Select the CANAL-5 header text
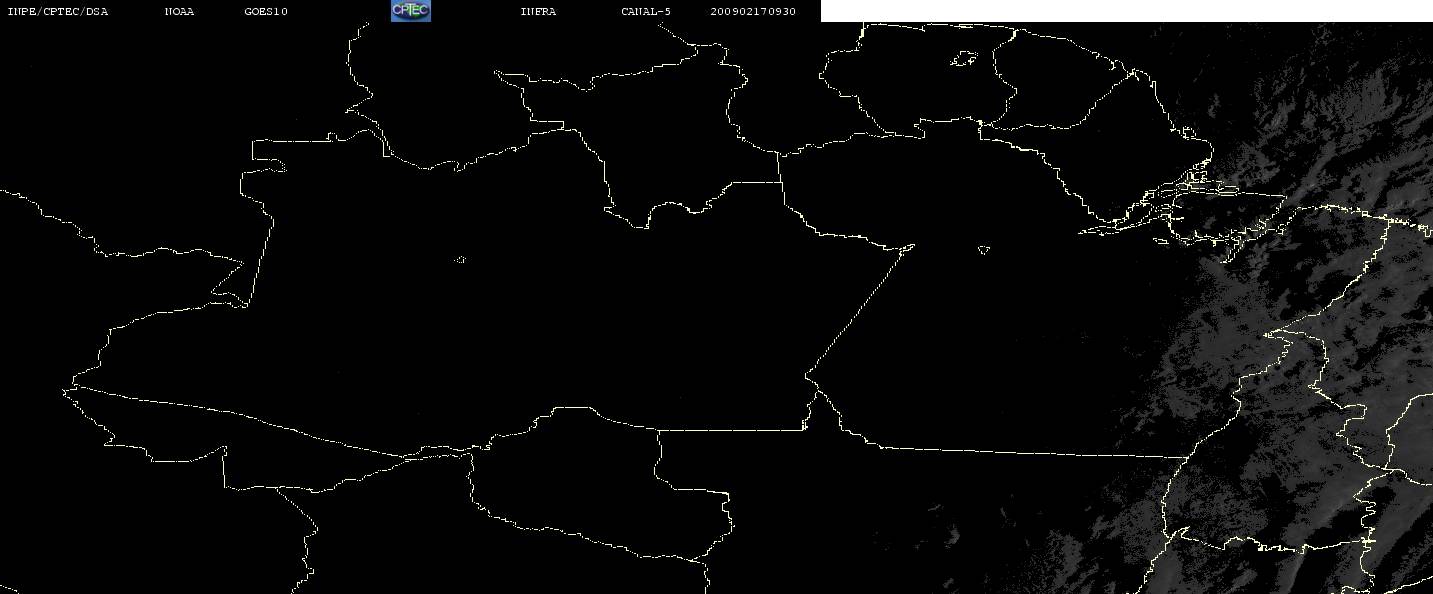 coord(646,12)
